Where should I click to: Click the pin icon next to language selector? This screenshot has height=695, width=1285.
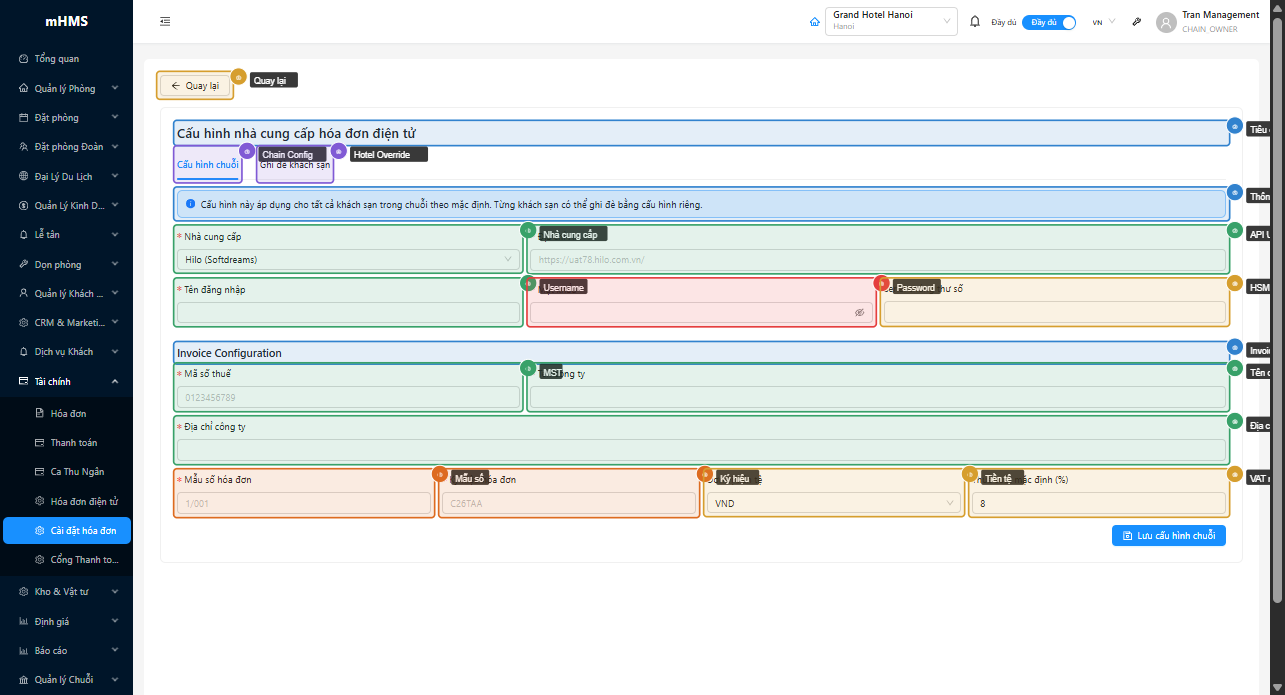(1137, 22)
